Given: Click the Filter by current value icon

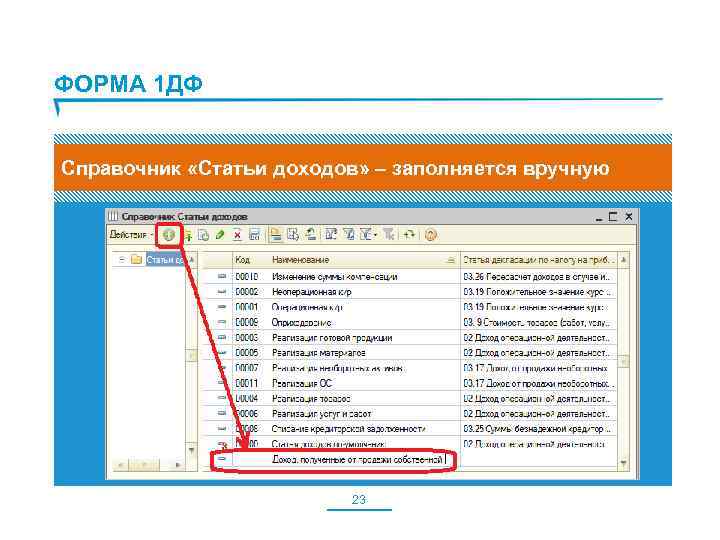Looking at the screenshot, I should pos(349,235).
